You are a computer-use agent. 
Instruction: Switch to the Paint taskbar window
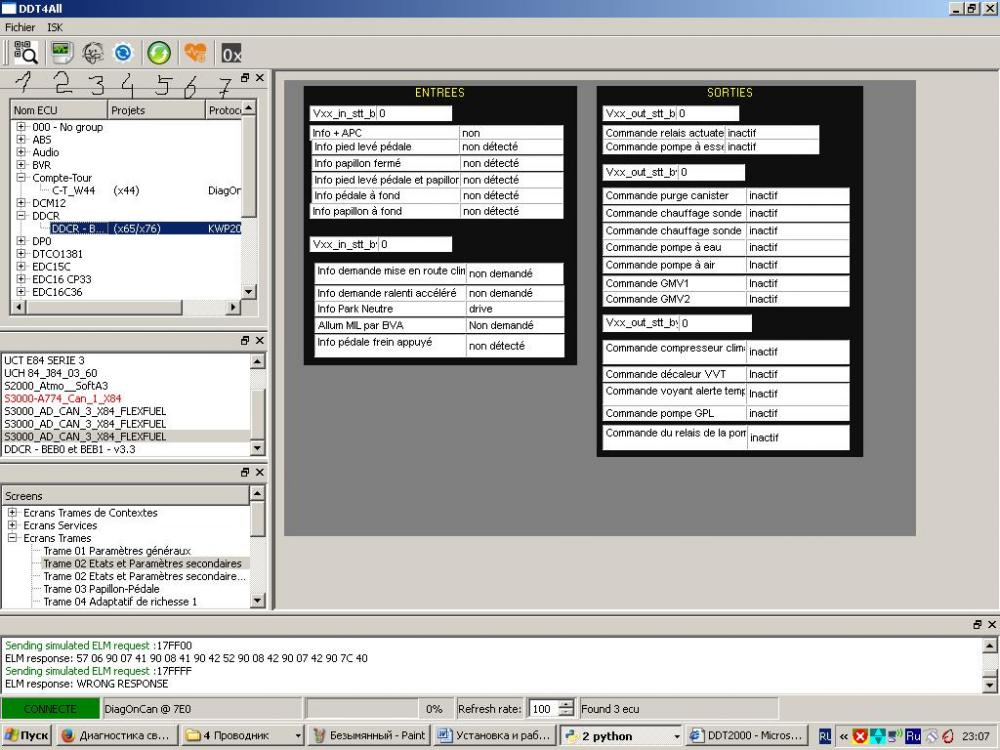[369, 735]
